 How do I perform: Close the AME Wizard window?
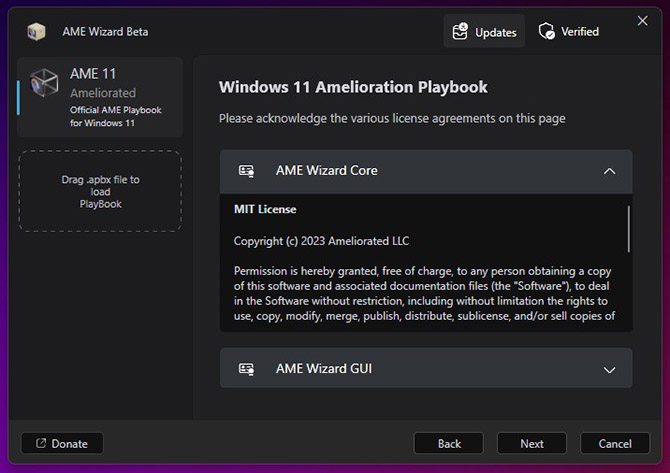[x=642, y=21]
